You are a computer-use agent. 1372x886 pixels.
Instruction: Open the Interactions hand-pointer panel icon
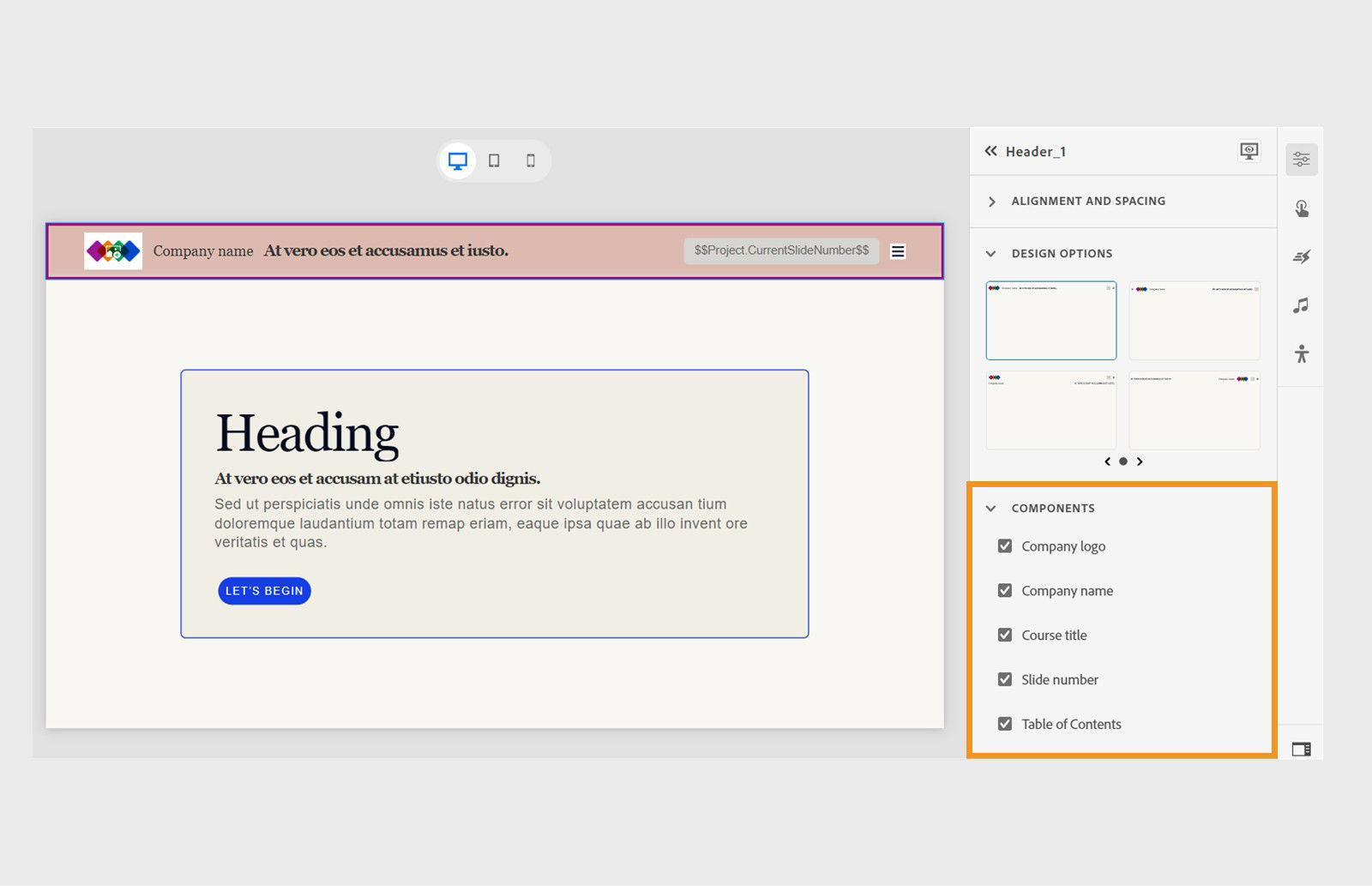coord(1301,208)
